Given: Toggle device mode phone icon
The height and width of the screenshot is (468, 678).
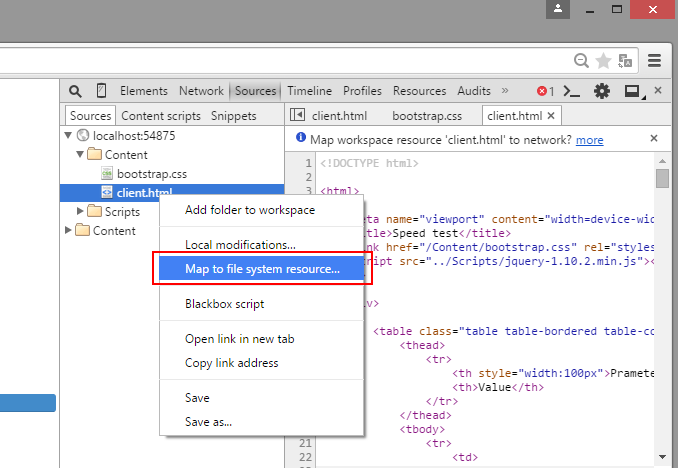Looking at the screenshot, I should click(x=101, y=91).
